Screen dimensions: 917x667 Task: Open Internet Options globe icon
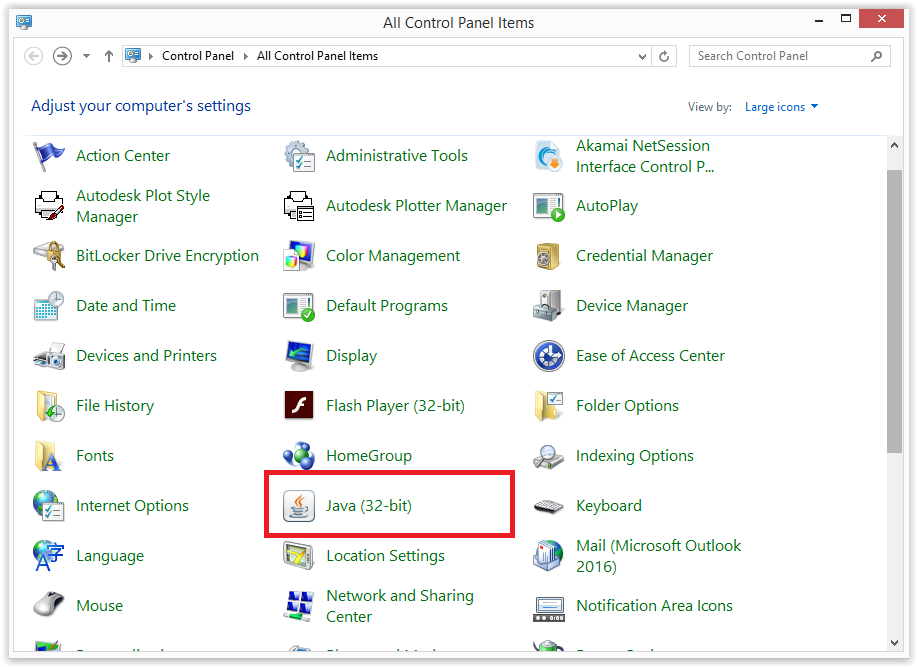click(x=49, y=506)
